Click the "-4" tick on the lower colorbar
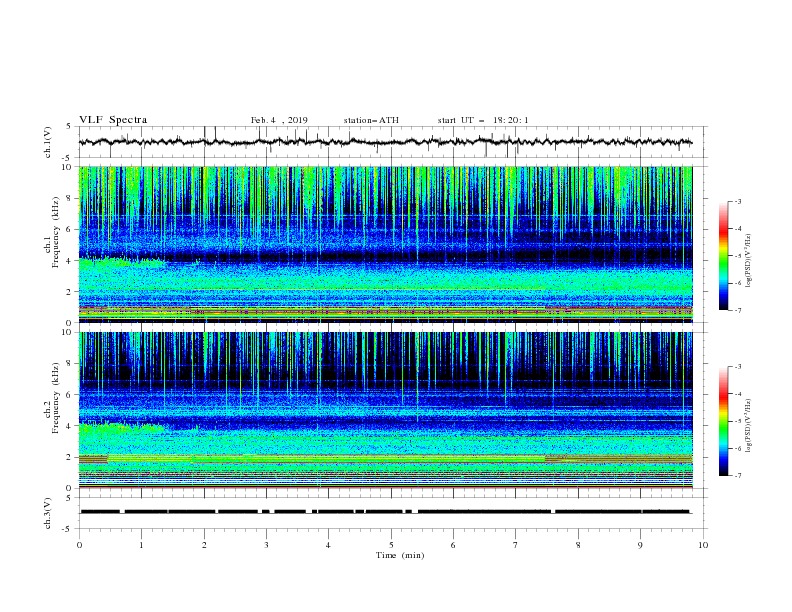 [737, 394]
